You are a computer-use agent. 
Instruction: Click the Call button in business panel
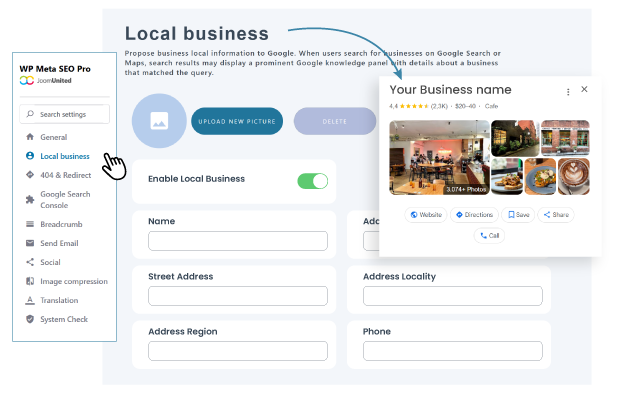(489, 235)
